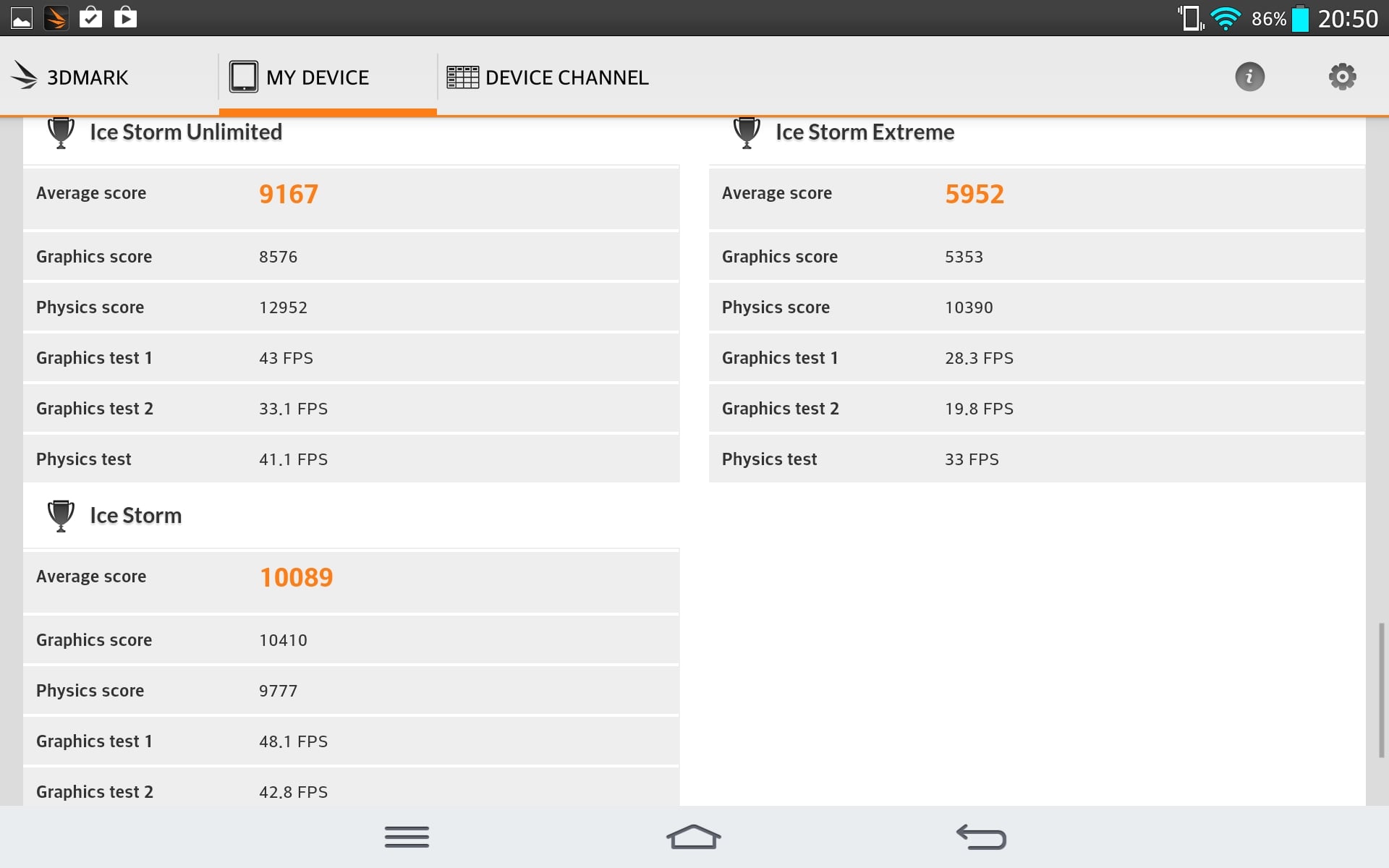Tap the grid icon beside DEVICE CHANNEL

[462, 77]
